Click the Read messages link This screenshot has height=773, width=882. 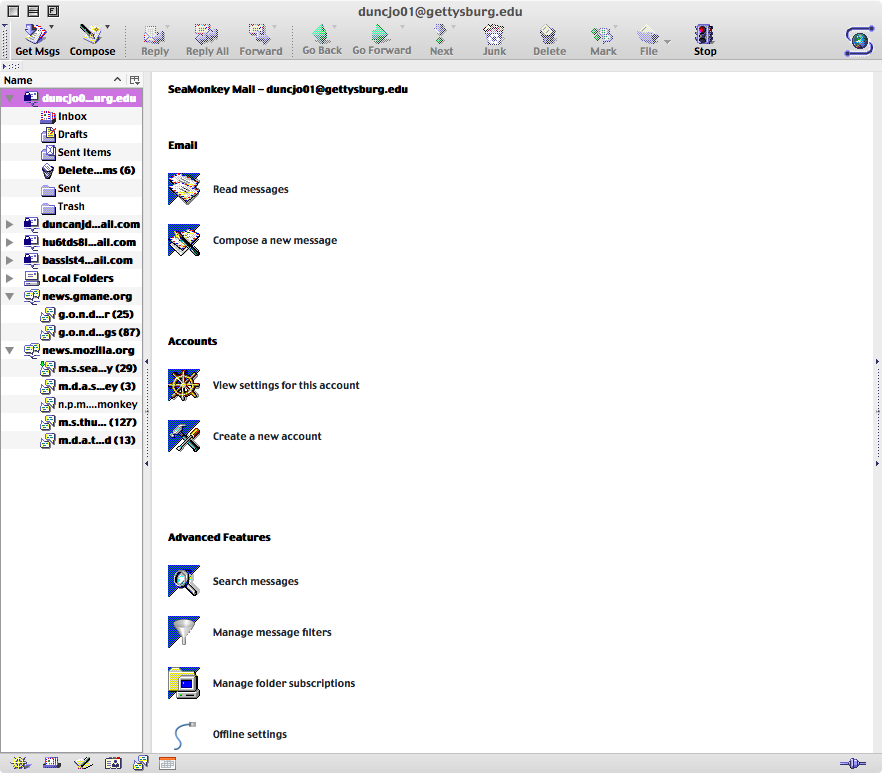click(250, 189)
